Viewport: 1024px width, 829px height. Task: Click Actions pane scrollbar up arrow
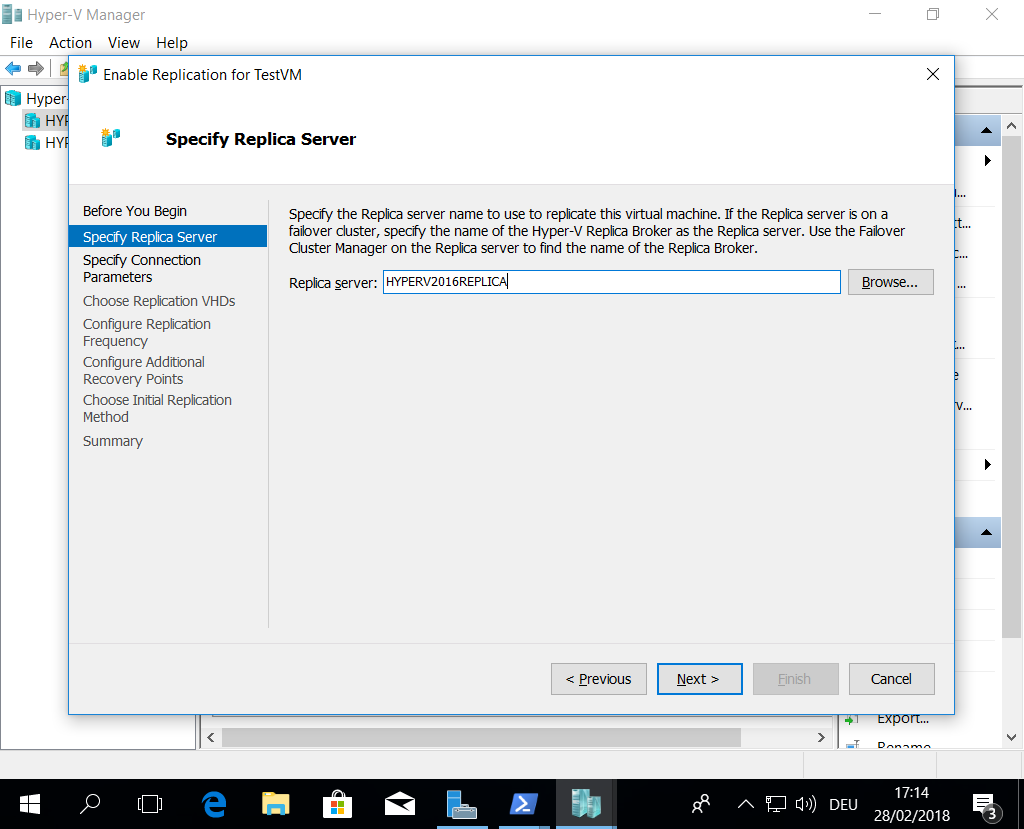(1012, 125)
